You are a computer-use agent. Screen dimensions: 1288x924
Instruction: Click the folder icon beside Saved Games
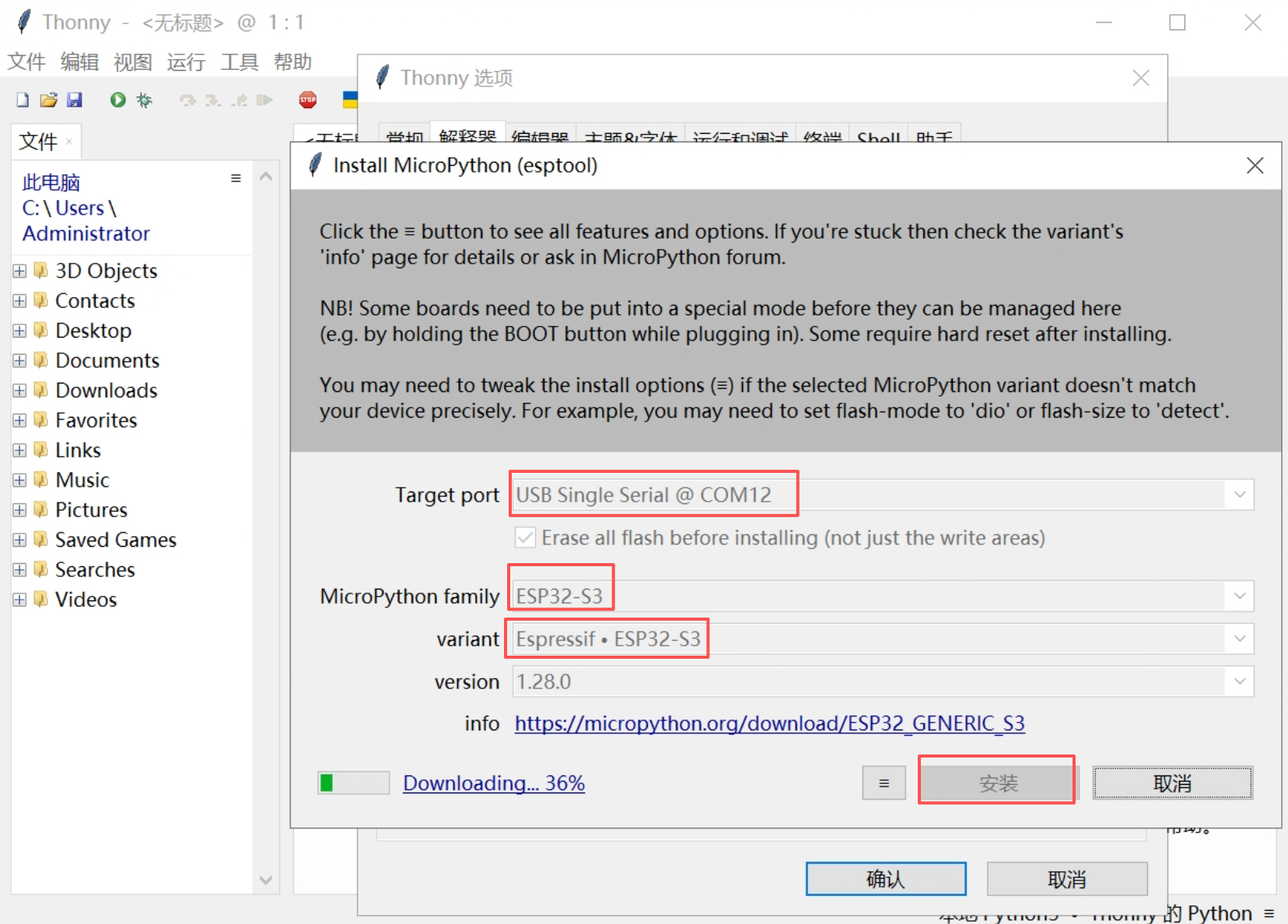click(41, 540)
